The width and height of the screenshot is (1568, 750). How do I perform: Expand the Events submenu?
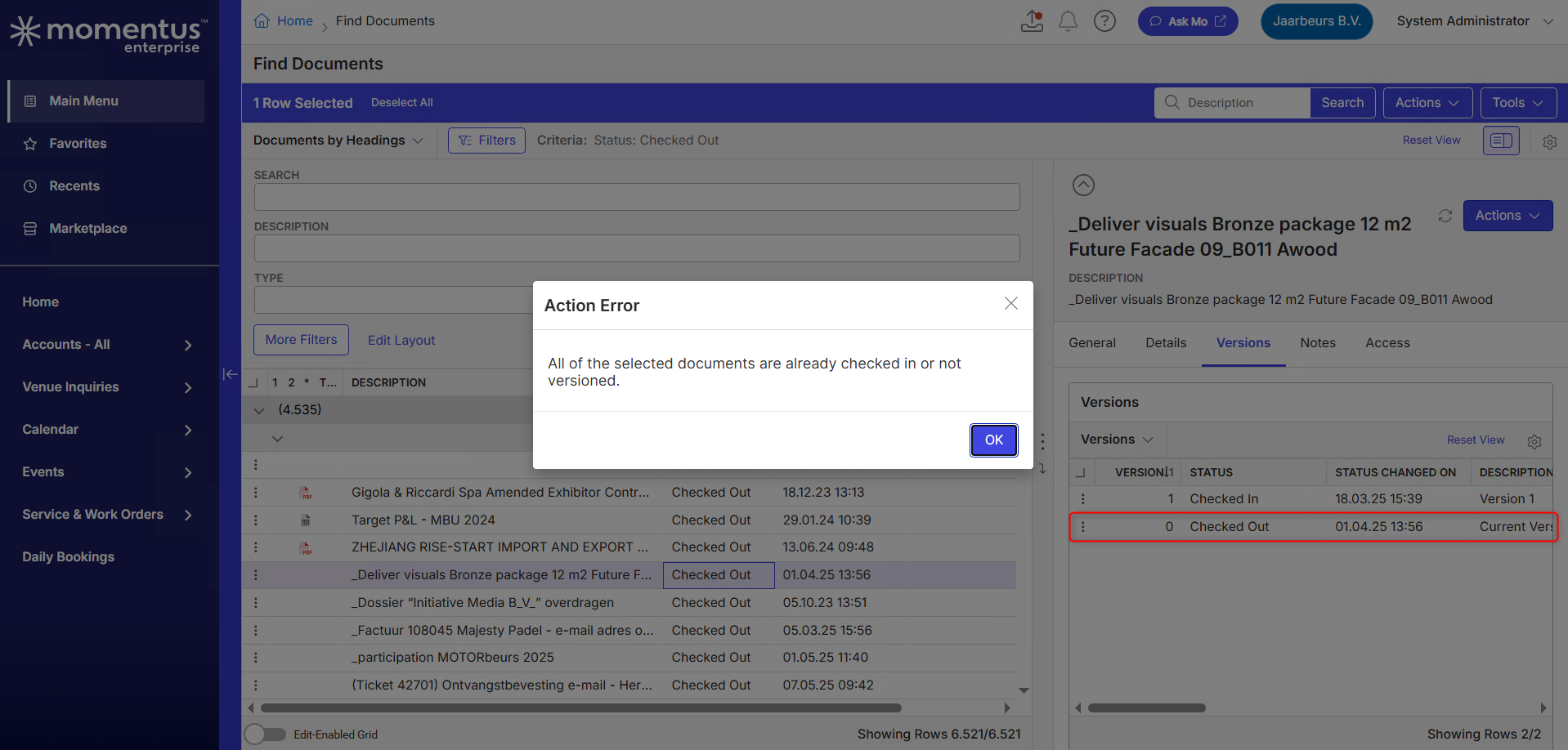pos(188,473)
